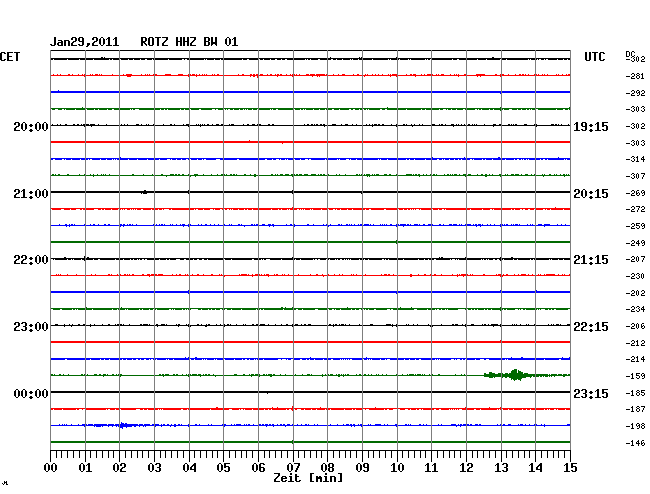Click the minute-axis tick label 13
The height and width of the screenshot is (494, 650).
(x=501, y=468)
